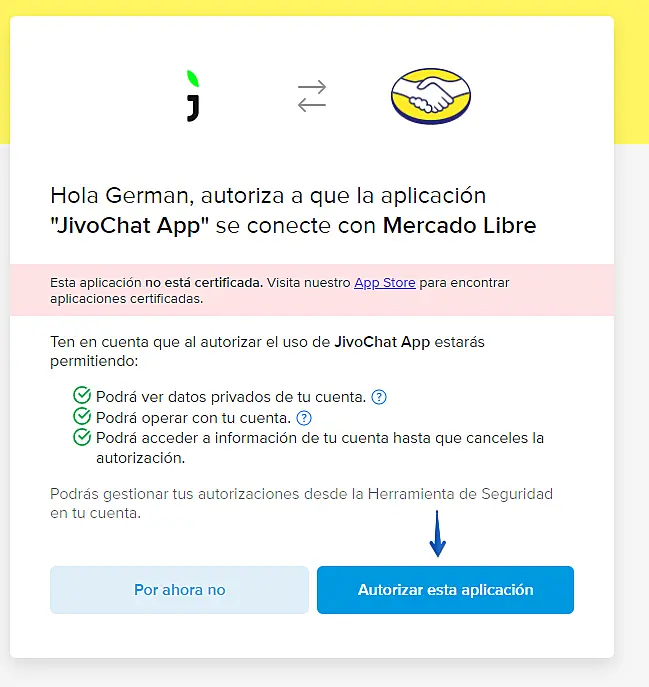
Task: Click green checkmark next to 'Podrá ver datos privados'
Action: tap(82, 395)
